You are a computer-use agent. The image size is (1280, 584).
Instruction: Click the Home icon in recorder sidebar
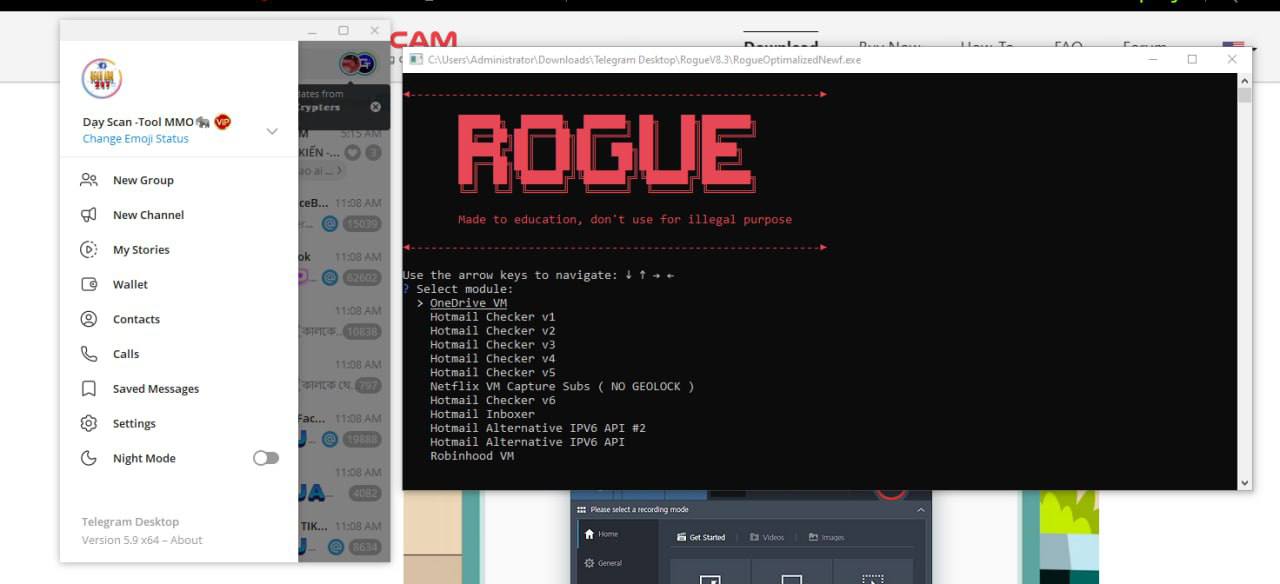pyautogui.click(x=587, y=534)
